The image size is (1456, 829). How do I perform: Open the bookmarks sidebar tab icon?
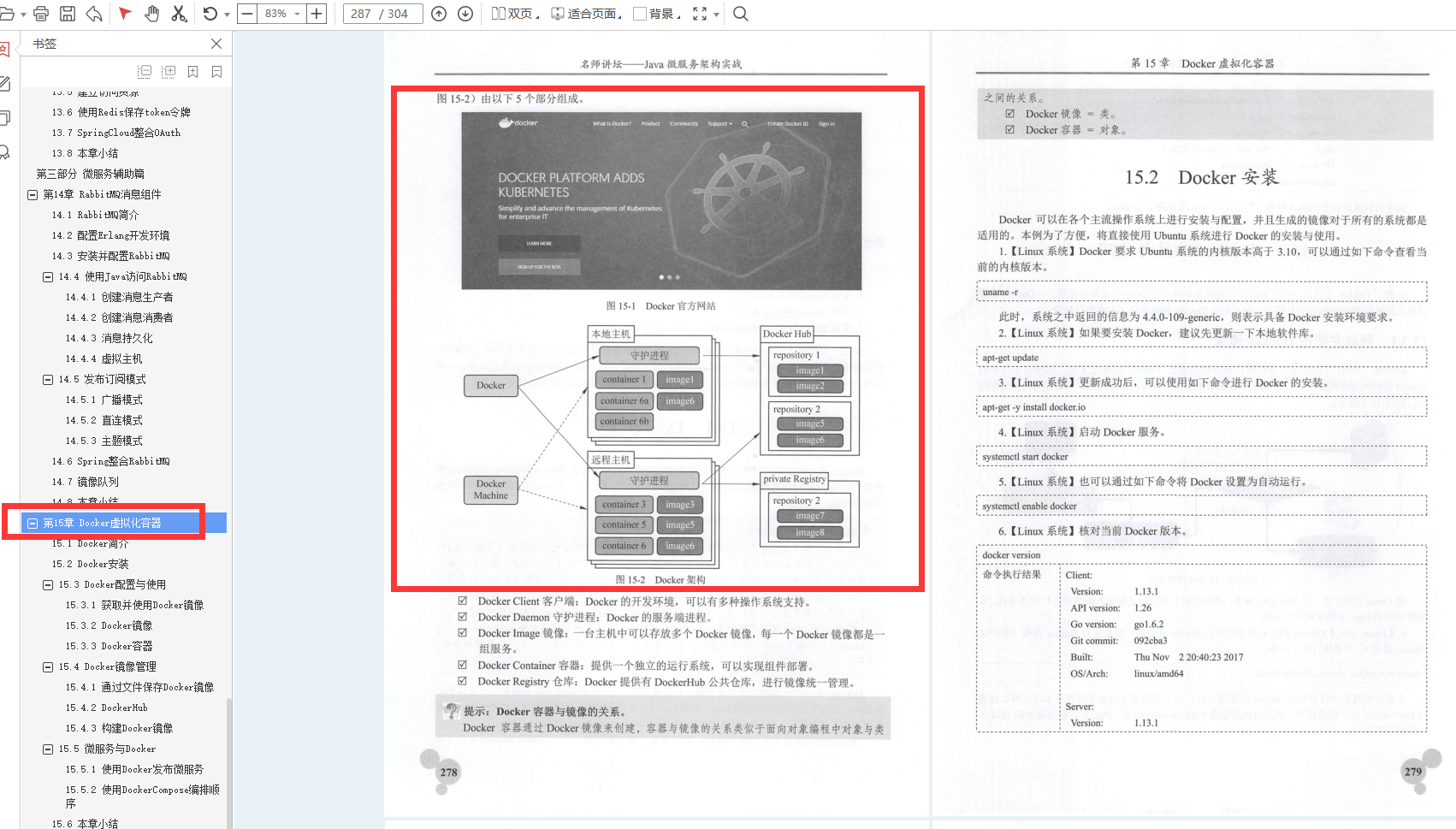4,50
